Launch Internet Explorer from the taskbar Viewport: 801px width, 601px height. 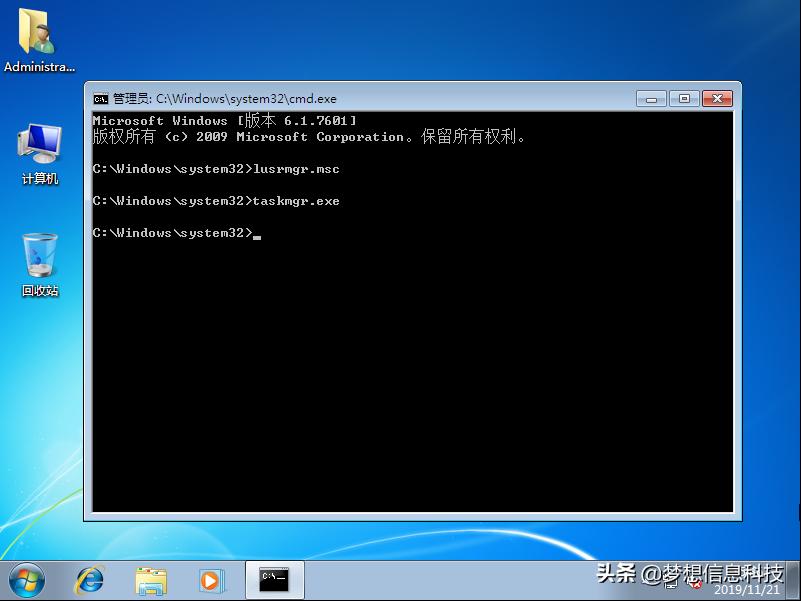[x=89, y=580]
